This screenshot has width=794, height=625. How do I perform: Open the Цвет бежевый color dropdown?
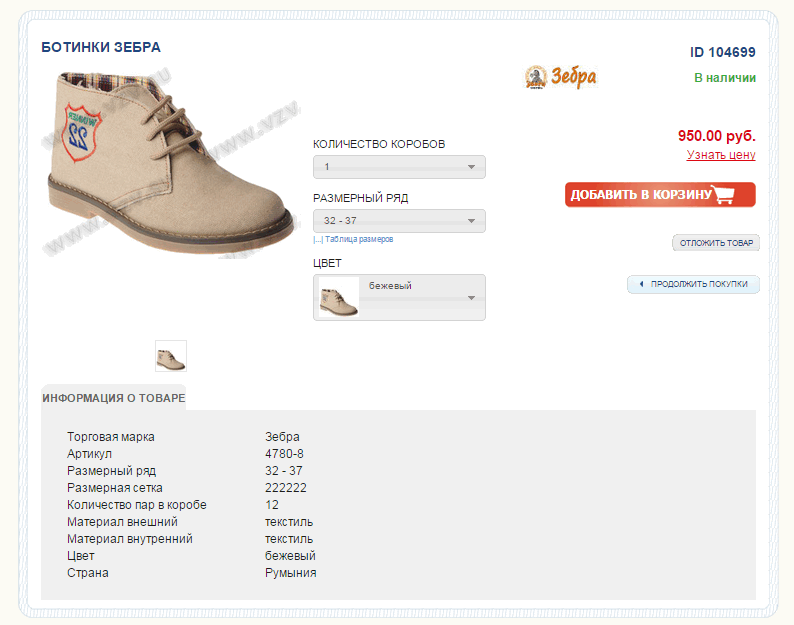click(399, 297)
